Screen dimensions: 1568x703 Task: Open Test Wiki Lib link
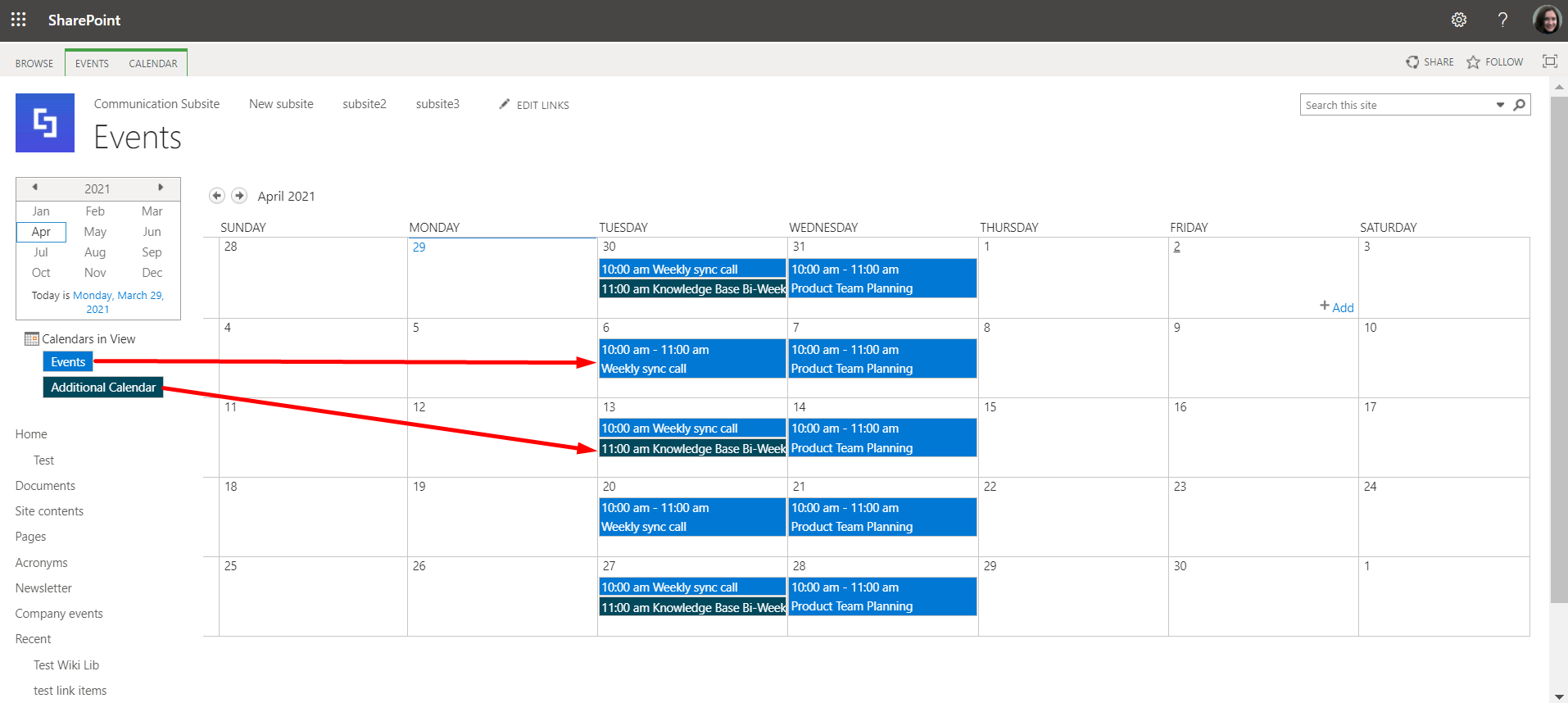tap(66, 665)
